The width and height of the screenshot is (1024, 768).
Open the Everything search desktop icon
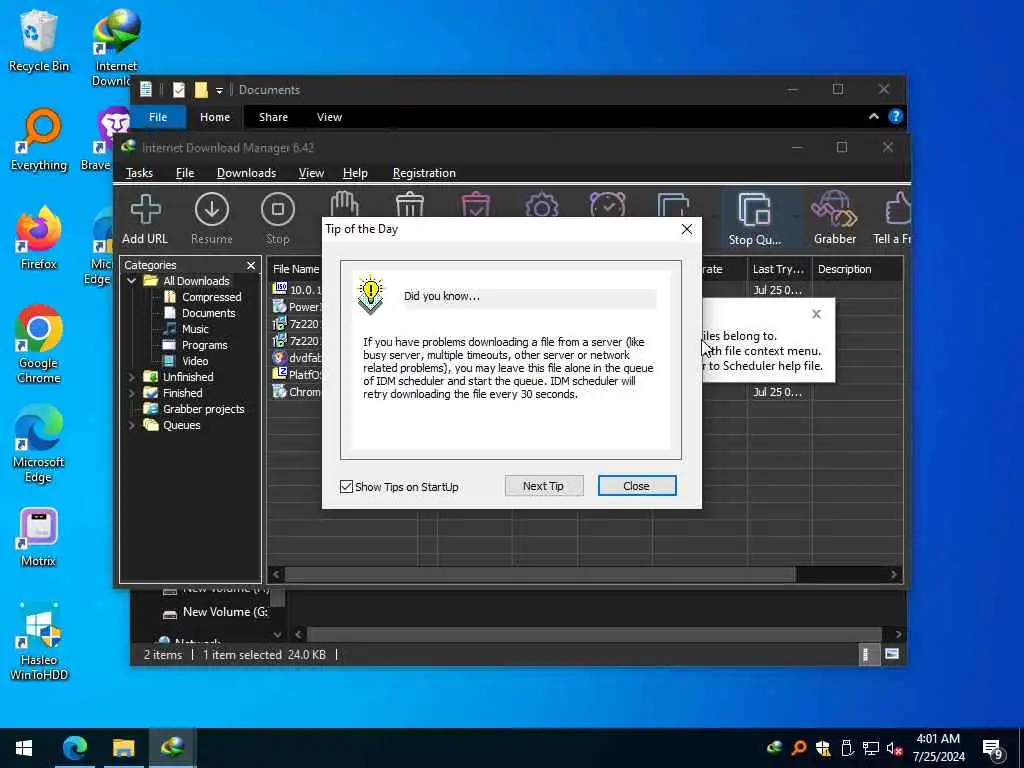tap(39, 140)
